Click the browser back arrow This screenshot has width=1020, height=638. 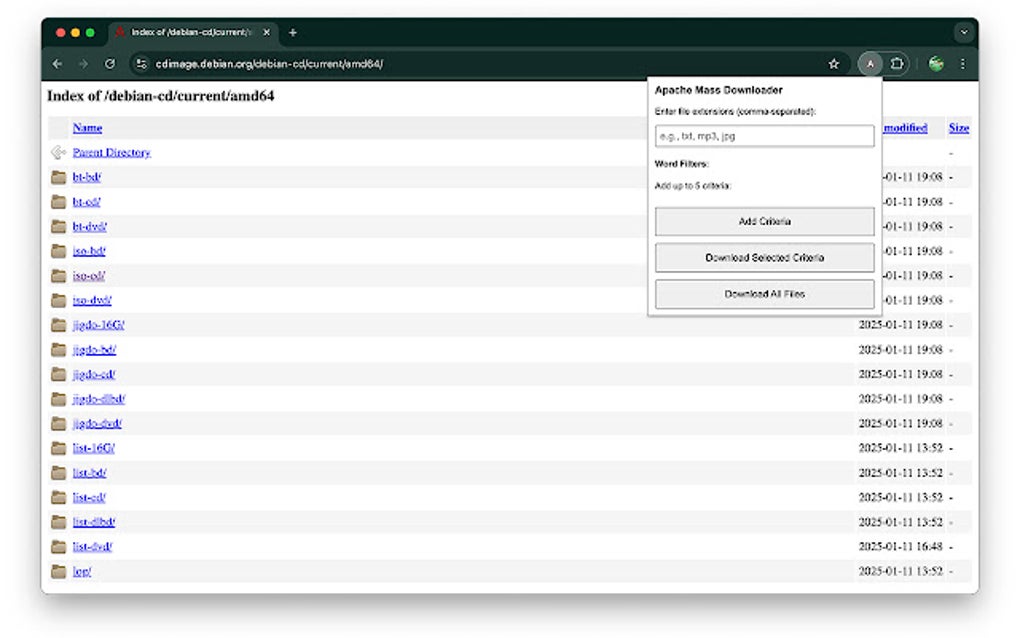(57, 63)
